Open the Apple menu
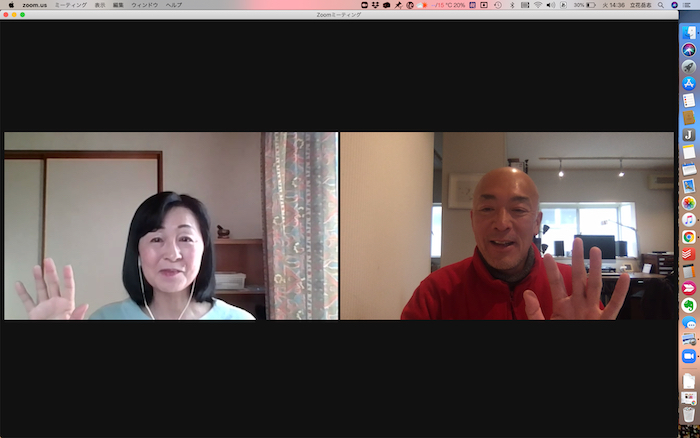Screen dimensions: 700x438 point(10,5)
